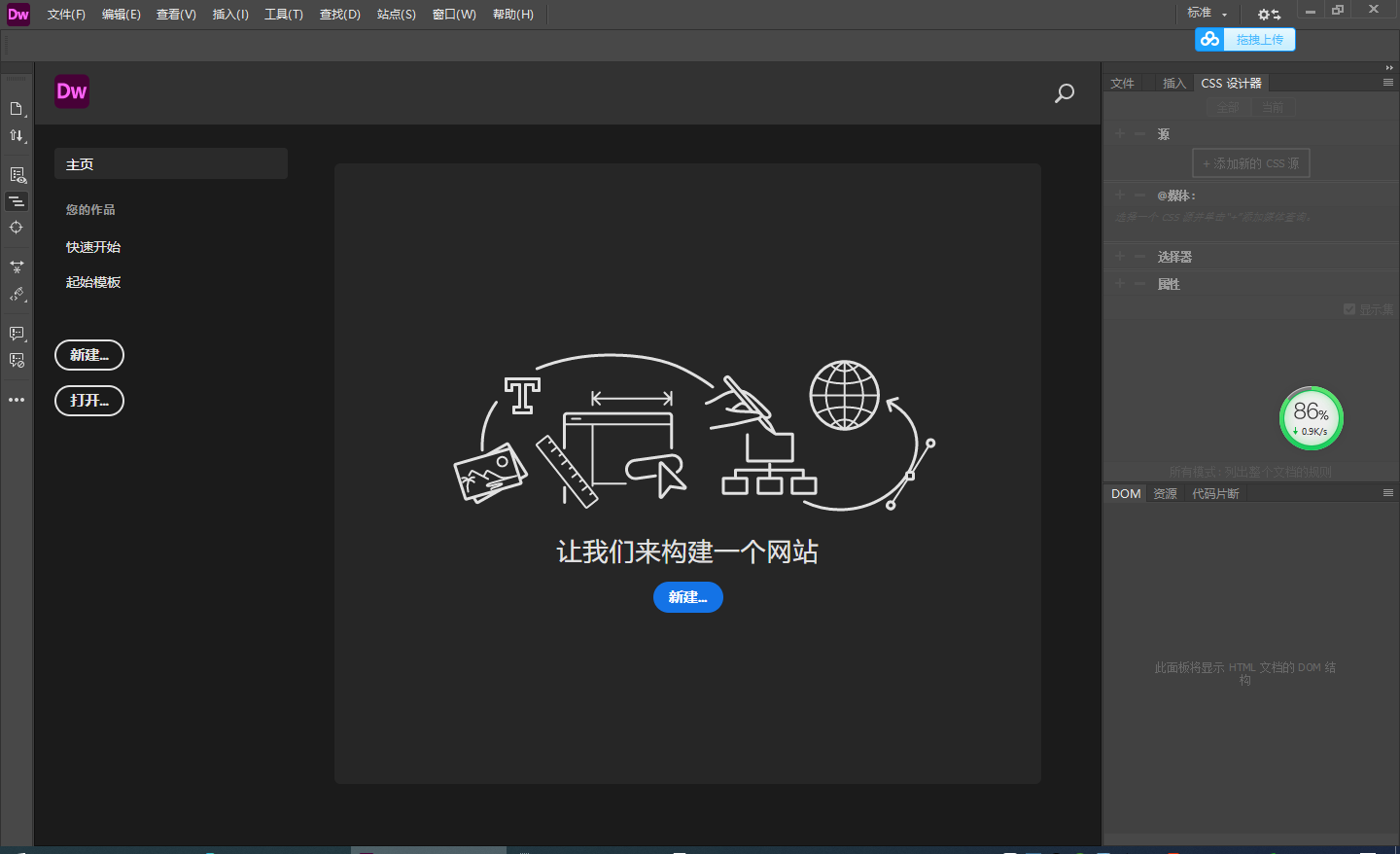Click the Format Source Code icon
This screenshot has width=1400, height=854.
[x=17, y=295]
